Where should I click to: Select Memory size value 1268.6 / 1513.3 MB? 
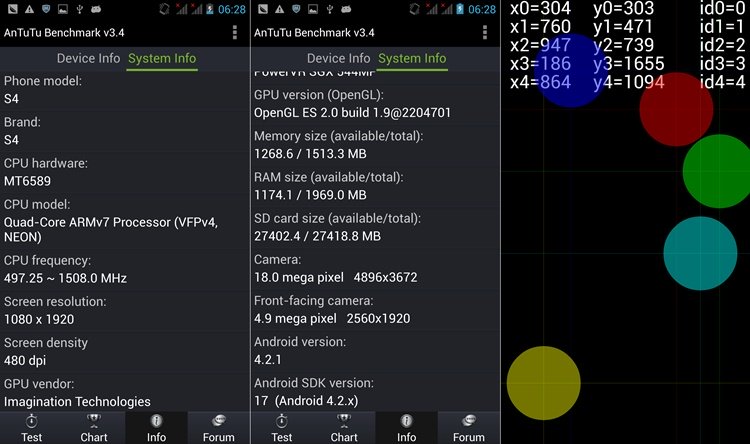click(x=310, y=154)
